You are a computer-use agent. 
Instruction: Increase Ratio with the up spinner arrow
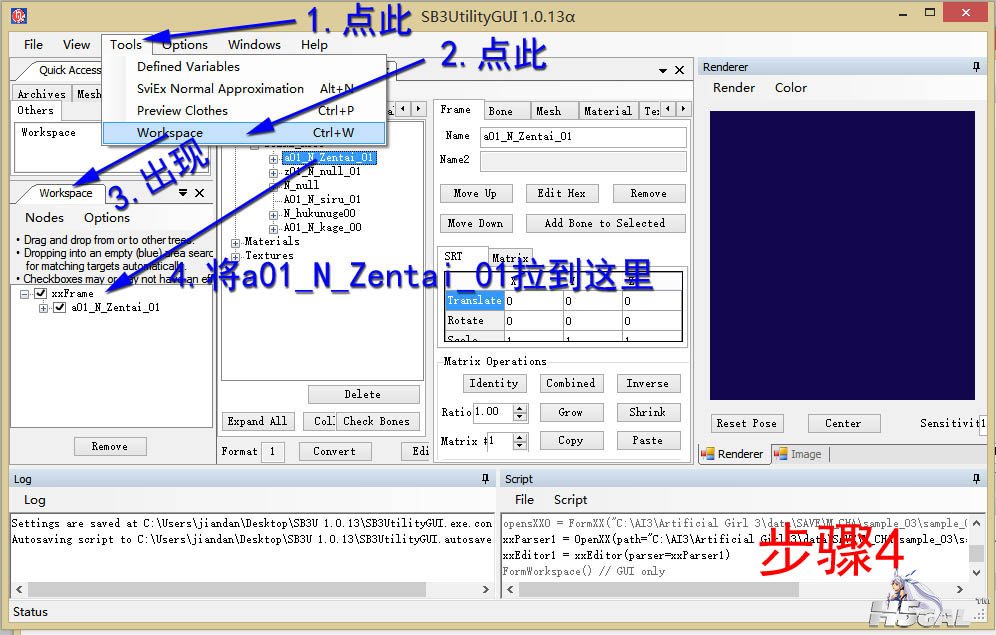[520, 408]
